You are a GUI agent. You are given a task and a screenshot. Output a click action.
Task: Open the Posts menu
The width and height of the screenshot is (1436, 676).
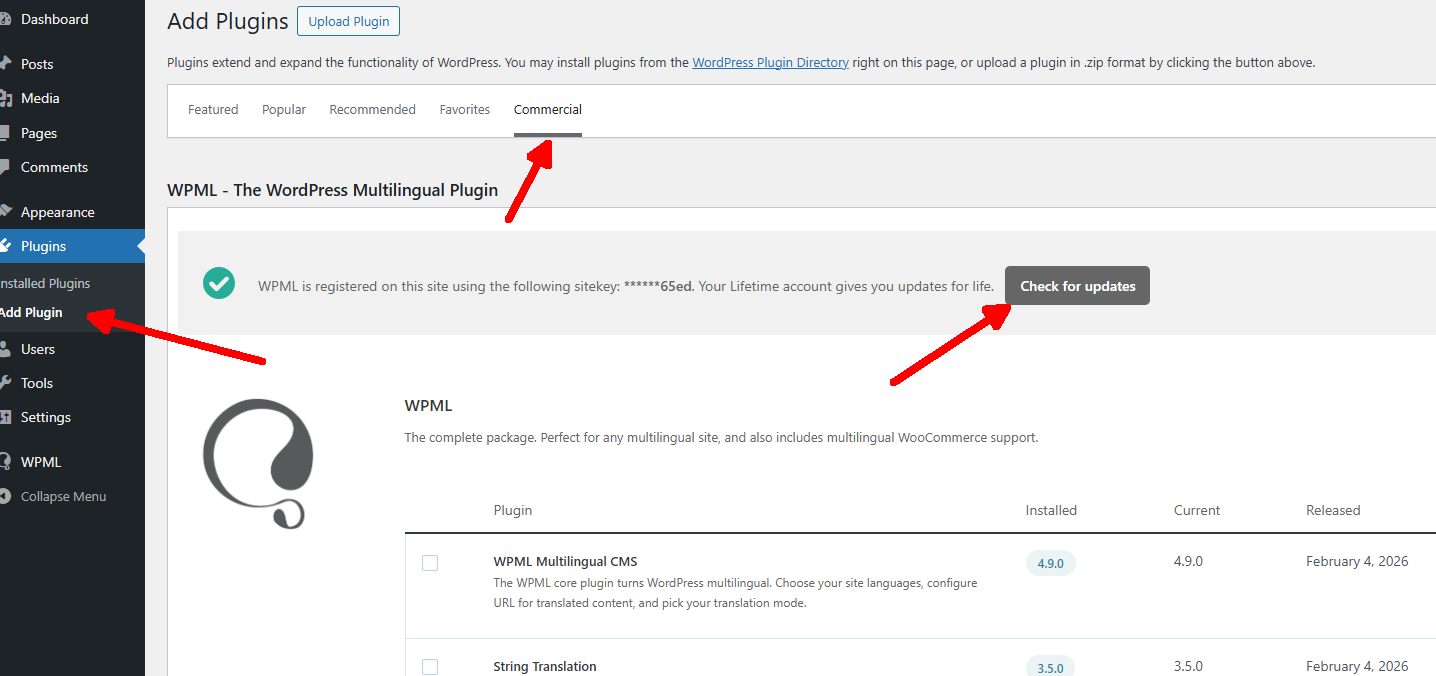(x=37, y=64)
